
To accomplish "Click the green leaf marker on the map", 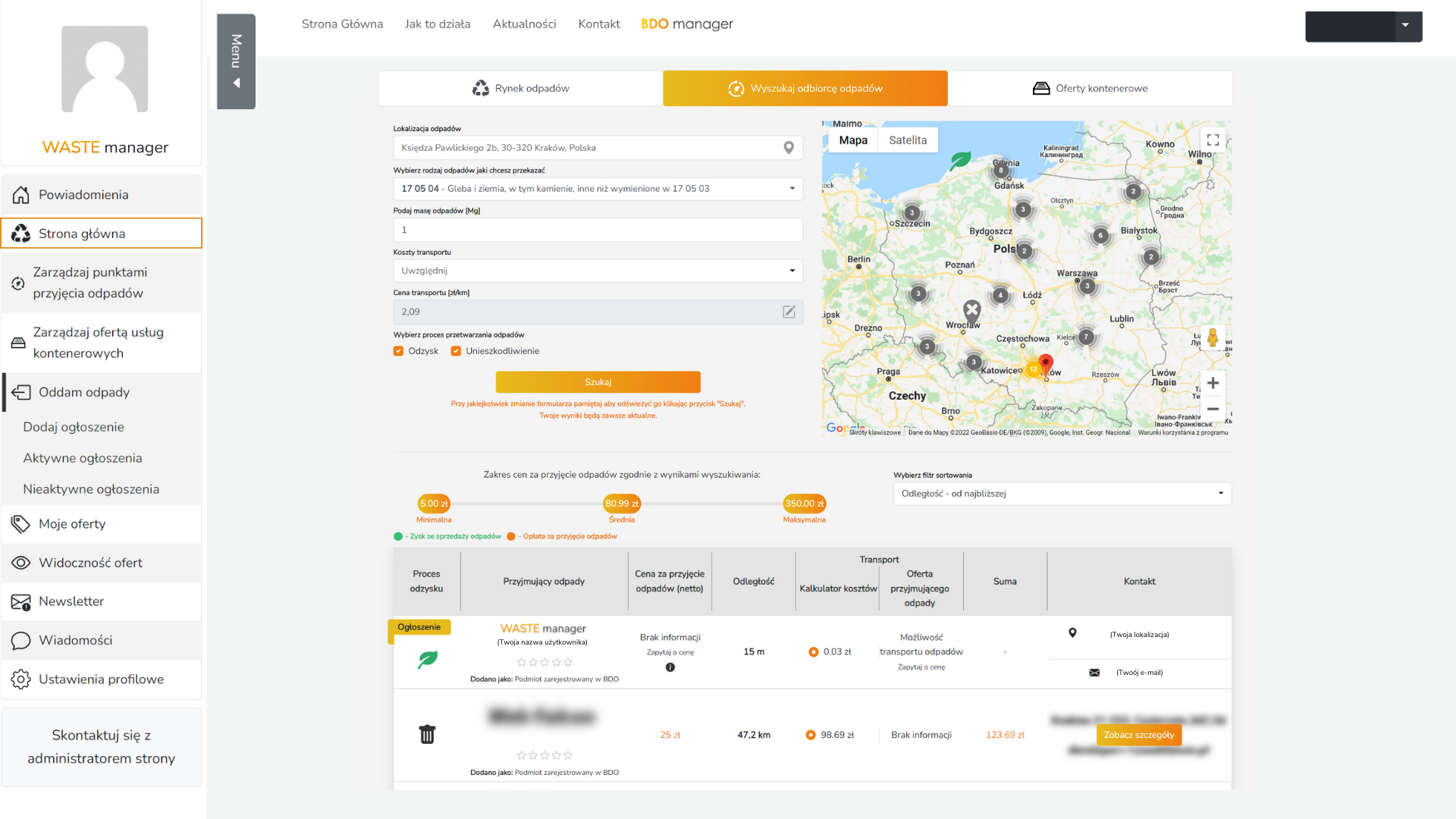I will [x=961, y=160].
